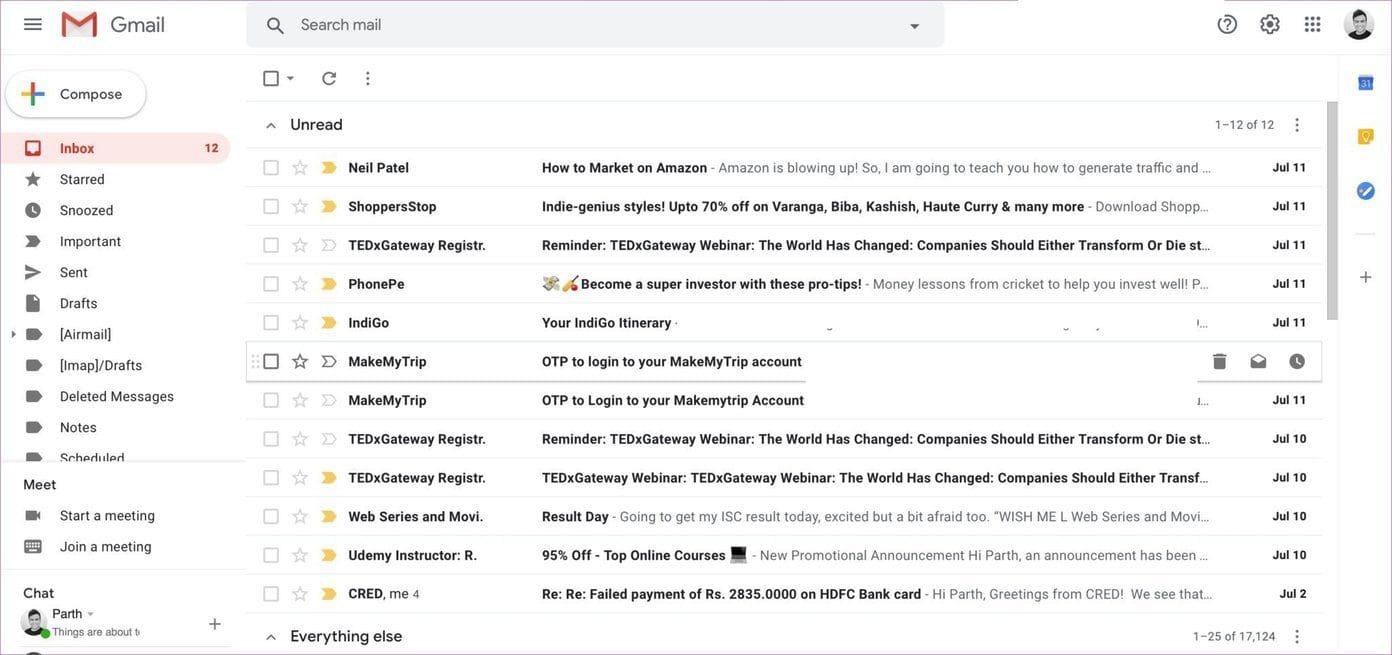1392x655 pixels.
Task: Open the main menu hamburger icon
Action: [33, 24]
